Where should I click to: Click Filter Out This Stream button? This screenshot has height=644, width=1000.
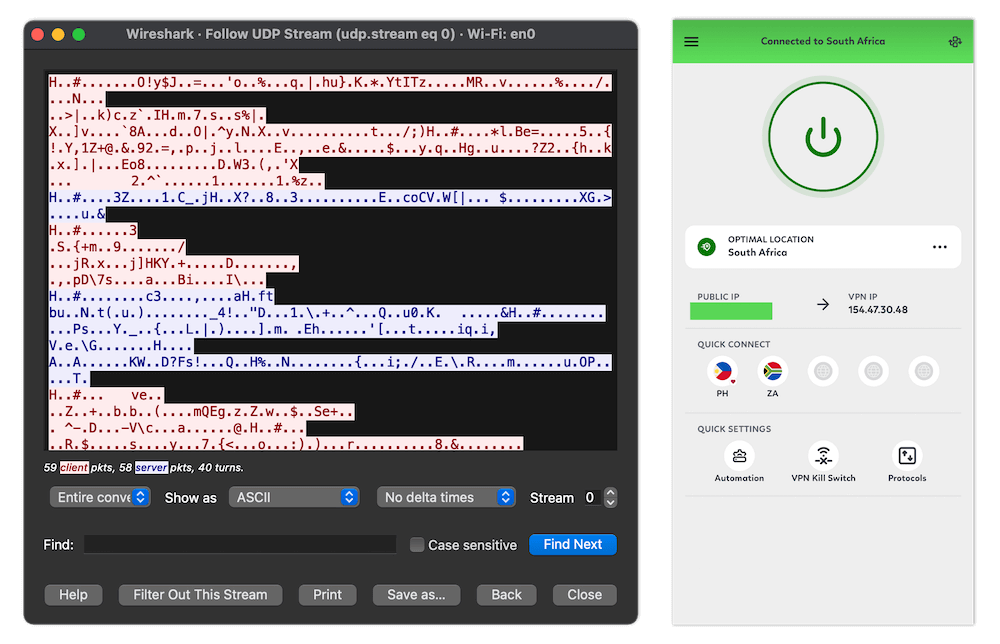tap(200, 594)
